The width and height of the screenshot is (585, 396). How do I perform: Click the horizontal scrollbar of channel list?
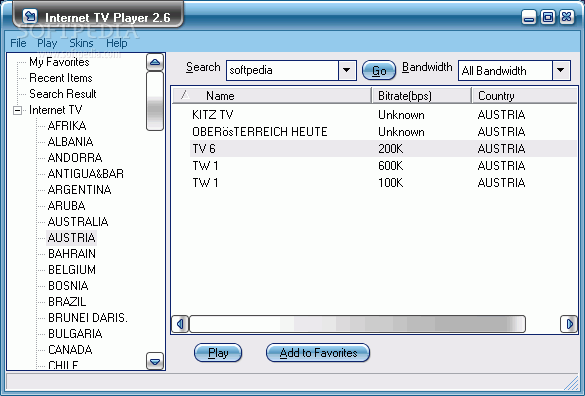pyautogui.click(x=357, y=324)
